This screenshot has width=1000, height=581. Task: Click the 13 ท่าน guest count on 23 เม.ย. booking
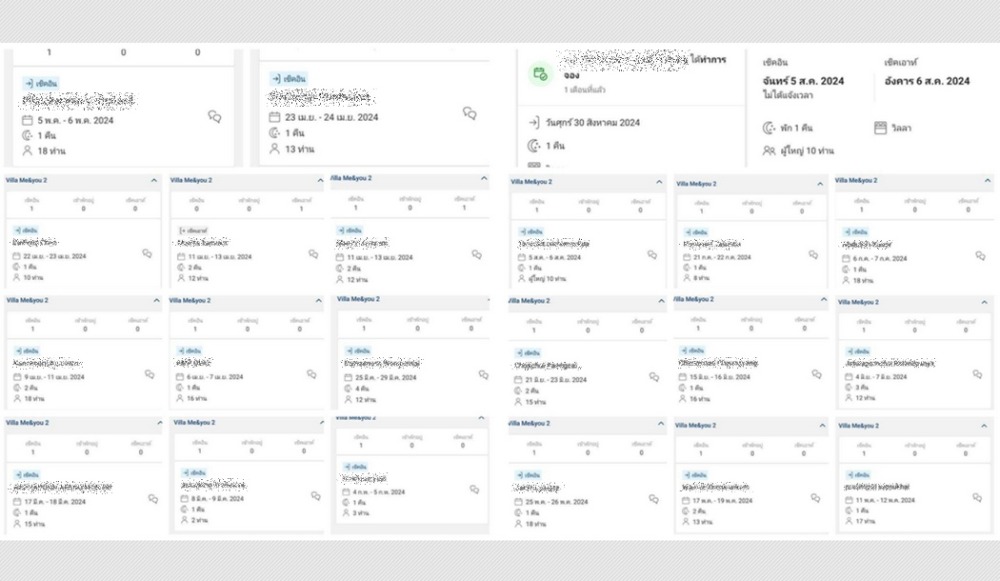coord(299,149)
